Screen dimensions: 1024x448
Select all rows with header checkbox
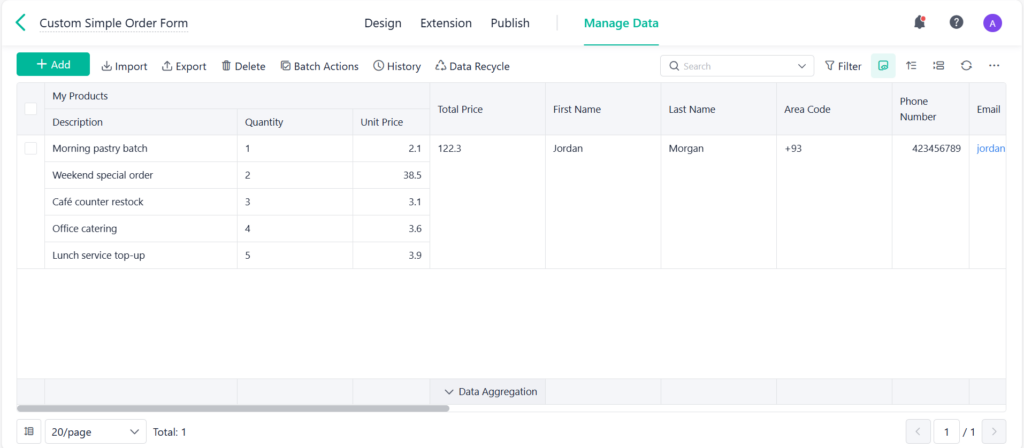31,109
